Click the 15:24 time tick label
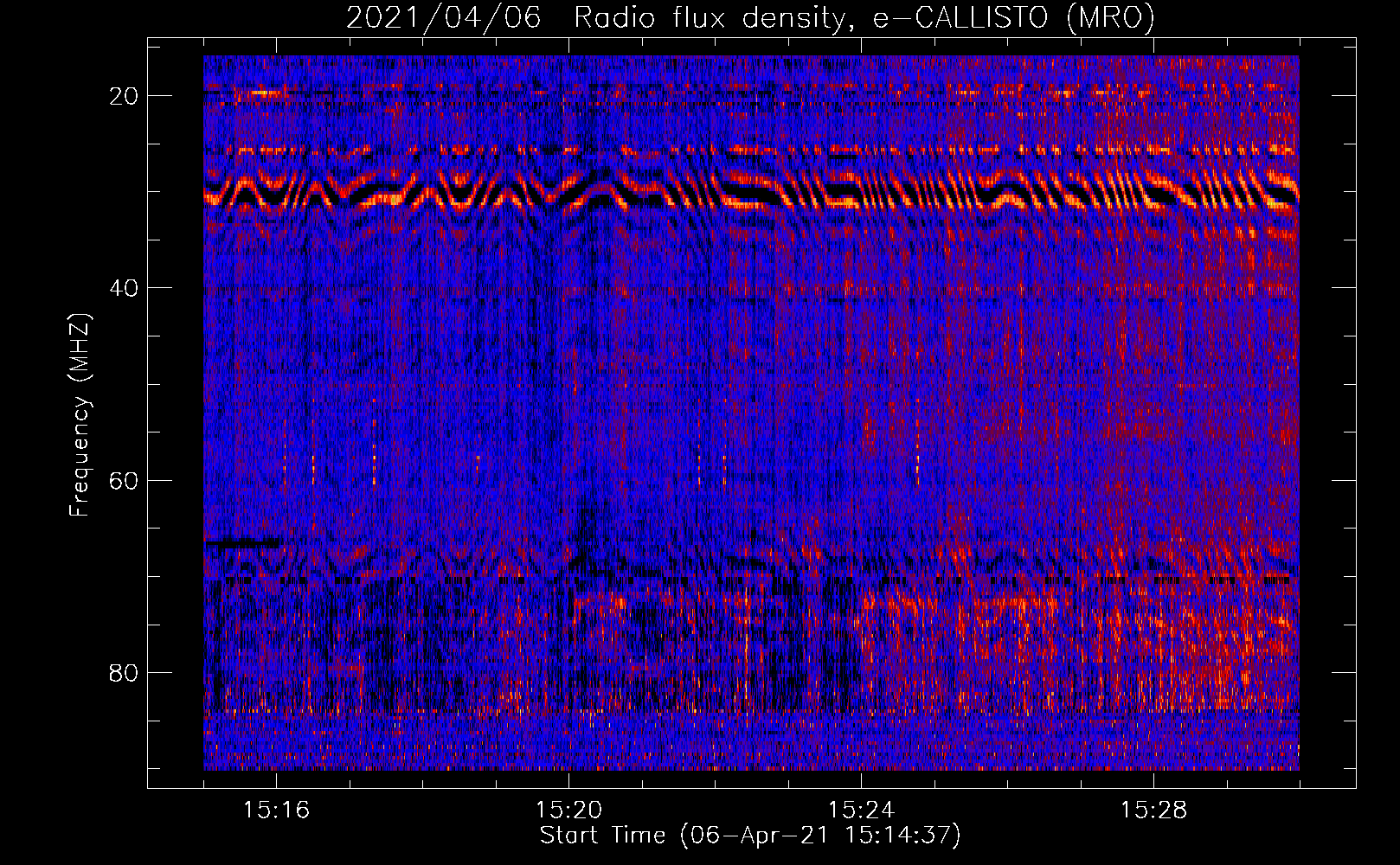 861,810
